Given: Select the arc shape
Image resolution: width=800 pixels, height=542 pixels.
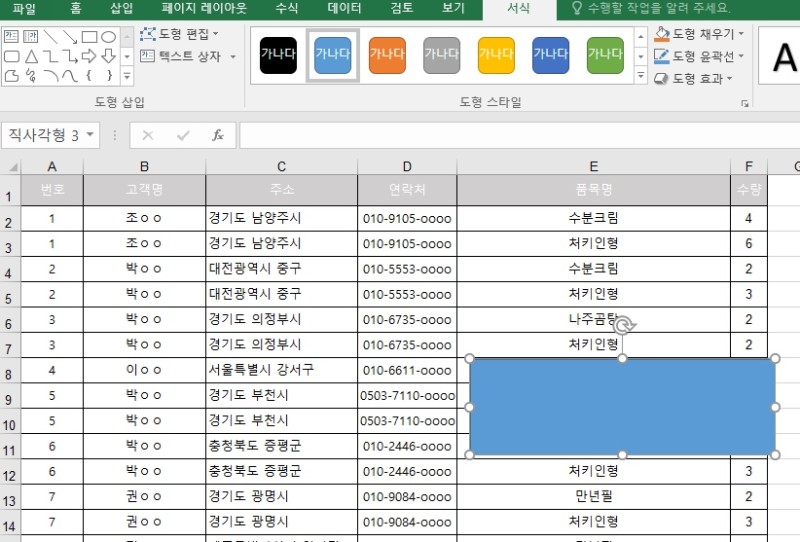Looking at the screenshot, I should (x=50, y=76).
